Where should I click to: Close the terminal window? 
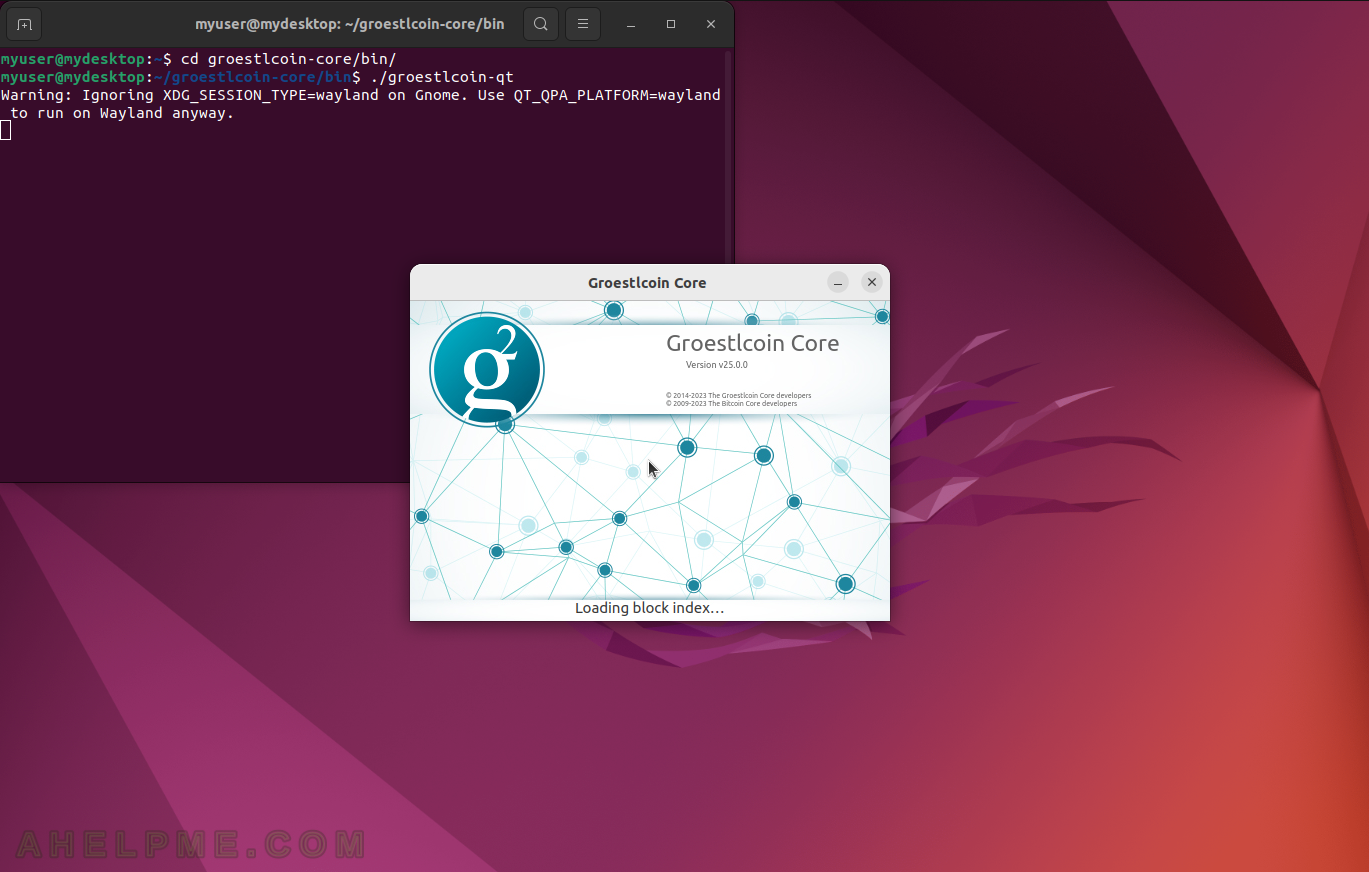click(711, 24)
